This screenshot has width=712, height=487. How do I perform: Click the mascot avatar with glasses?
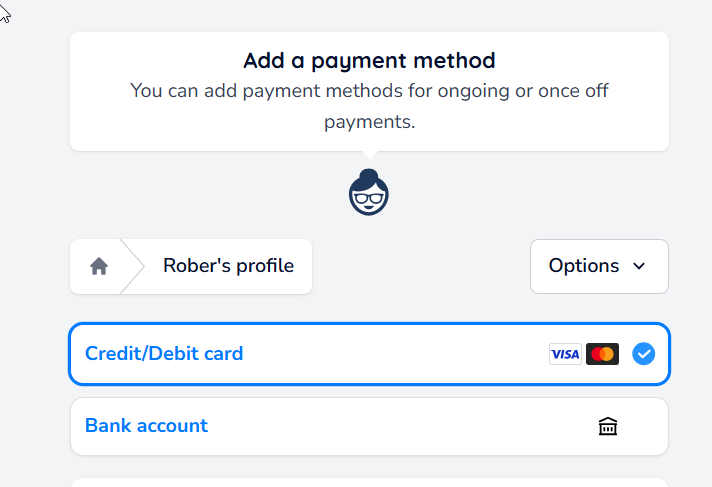[x=368, y=193]
